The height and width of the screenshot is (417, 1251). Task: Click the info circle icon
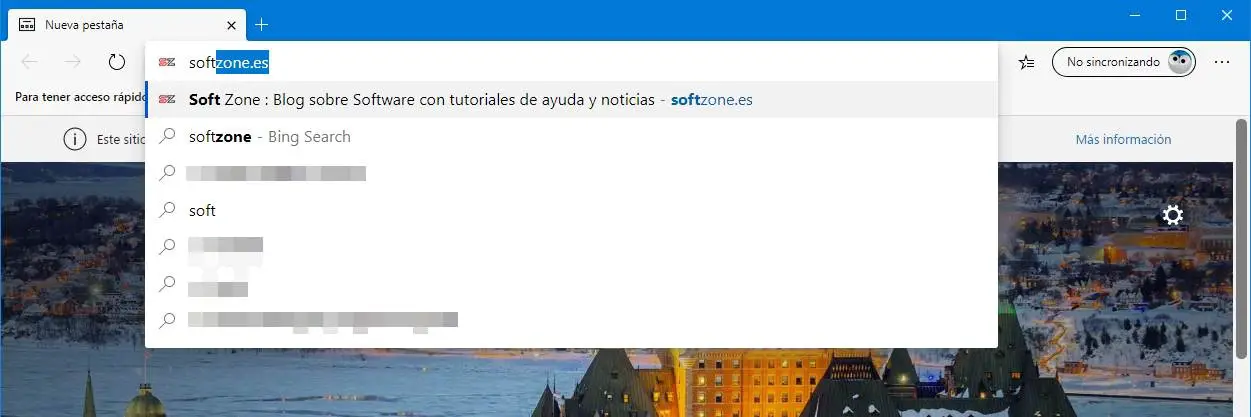point(75,139)
